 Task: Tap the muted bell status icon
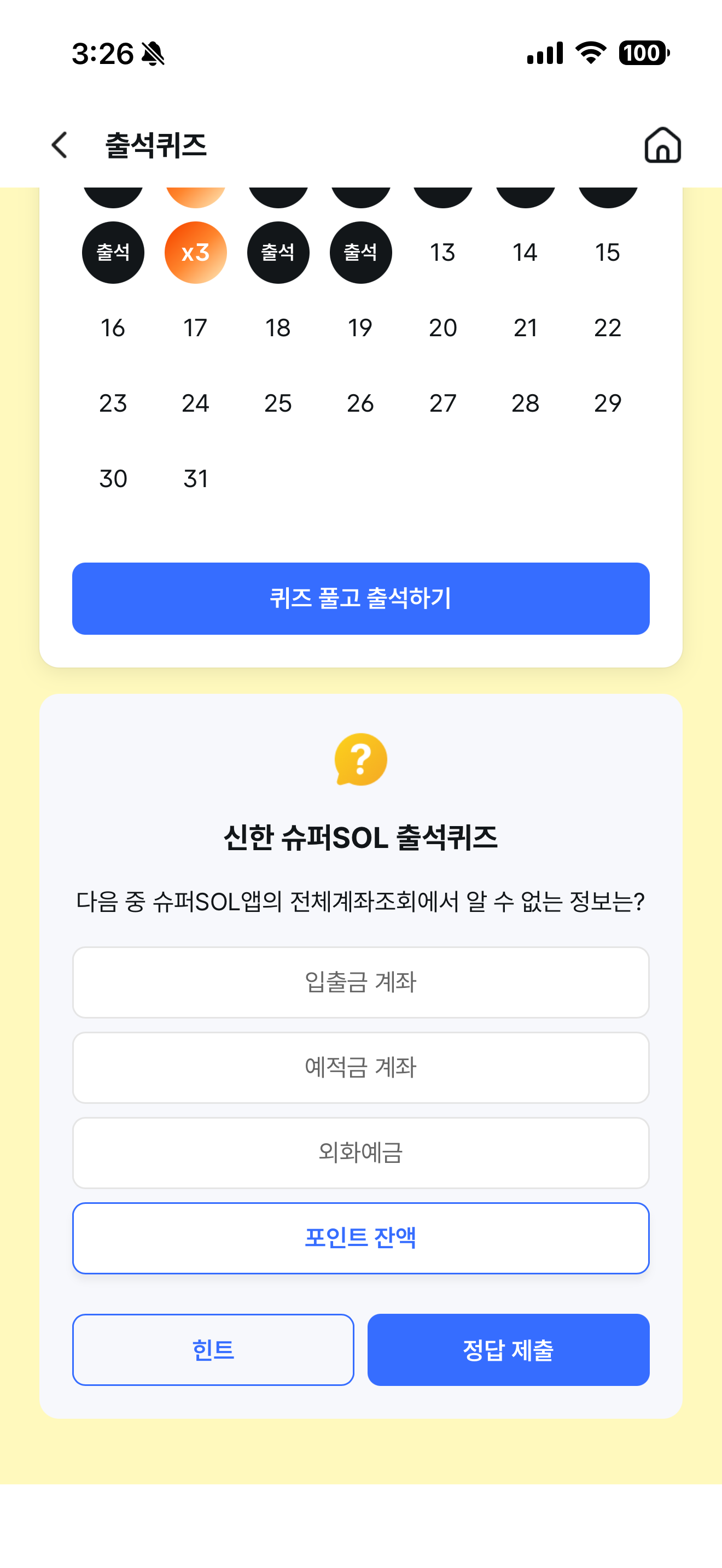[x=153, y=54]
